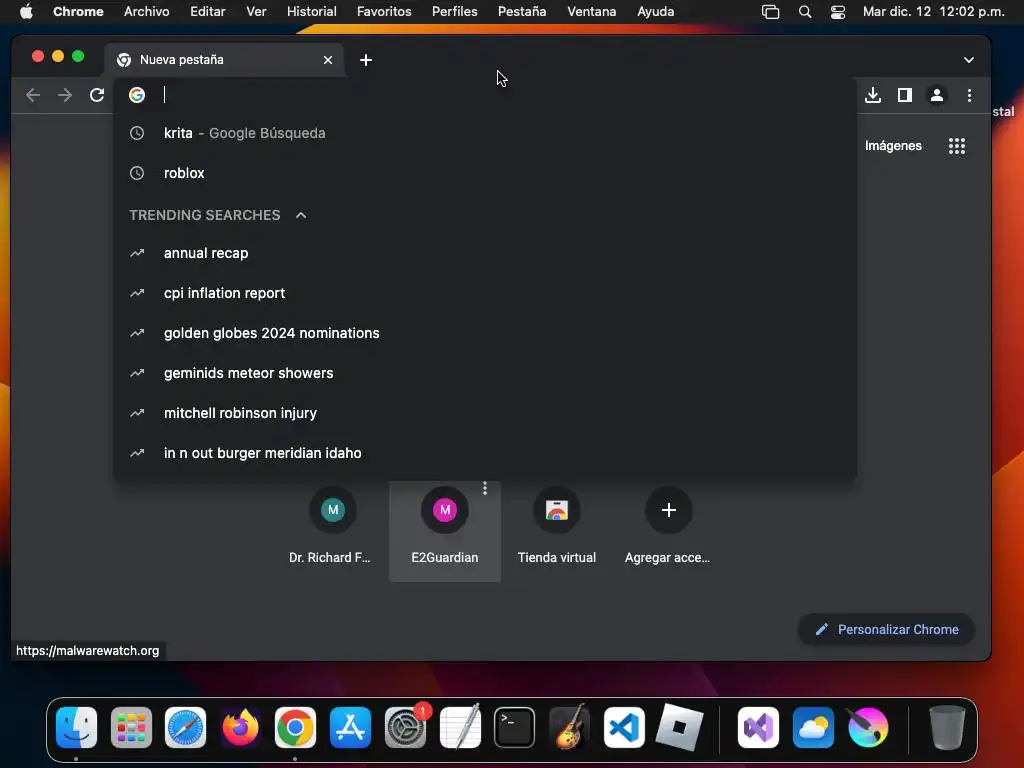Open the Tienda virtual shortcut
This screenshot has height=768, width=1024.
(556, 530)
